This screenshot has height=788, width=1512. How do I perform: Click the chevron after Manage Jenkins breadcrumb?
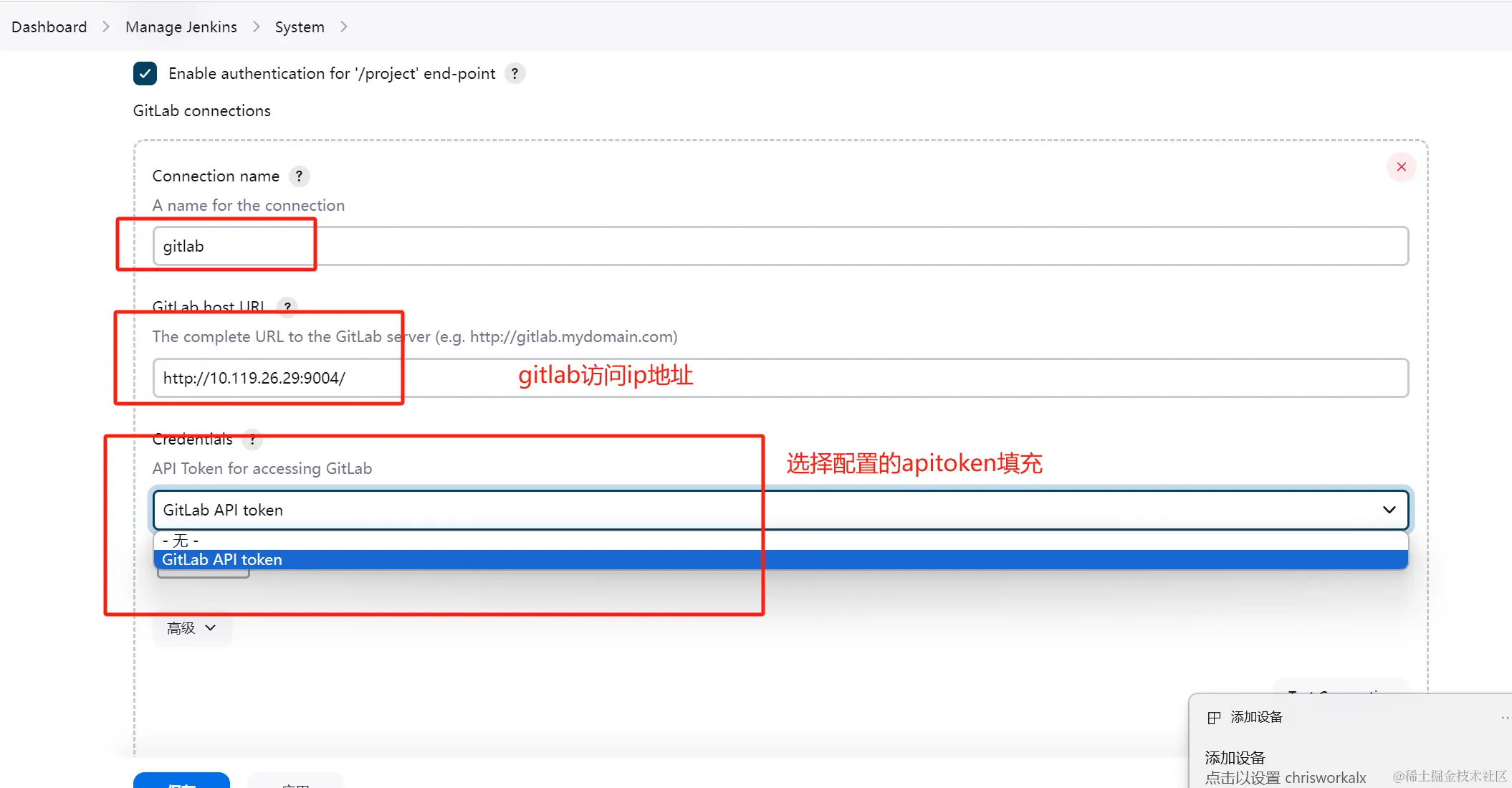257,27
